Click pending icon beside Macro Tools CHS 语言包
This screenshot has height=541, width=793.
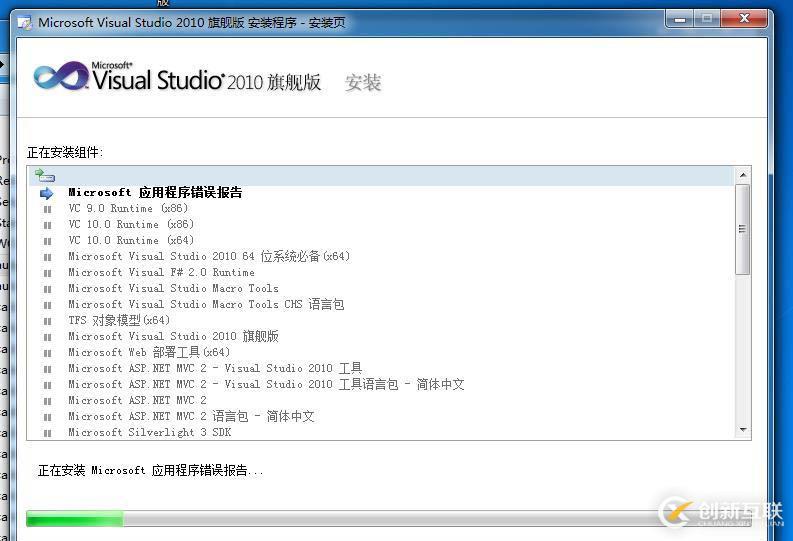(x=48, y=305)
